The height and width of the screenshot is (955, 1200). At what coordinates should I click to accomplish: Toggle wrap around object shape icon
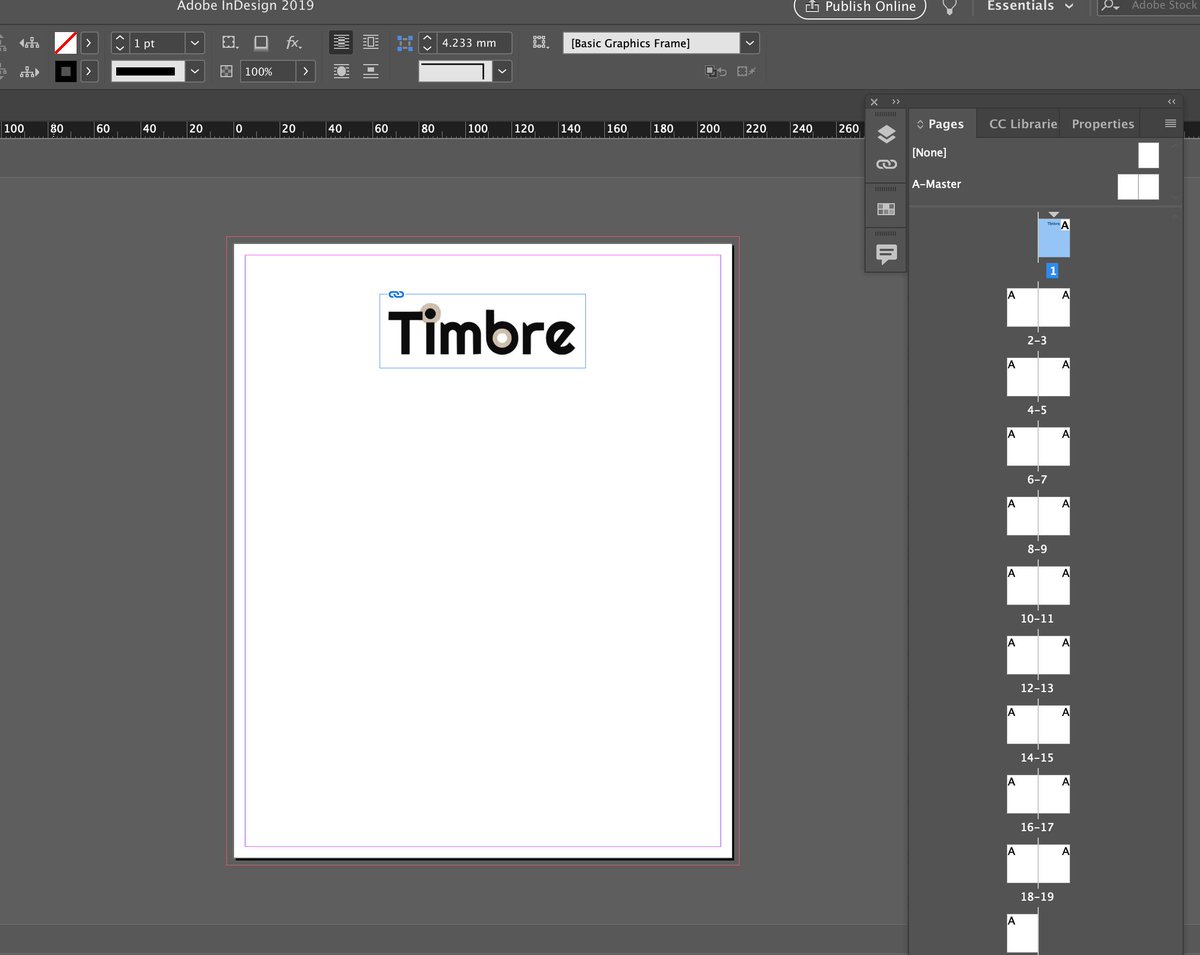tap(341, 71)
